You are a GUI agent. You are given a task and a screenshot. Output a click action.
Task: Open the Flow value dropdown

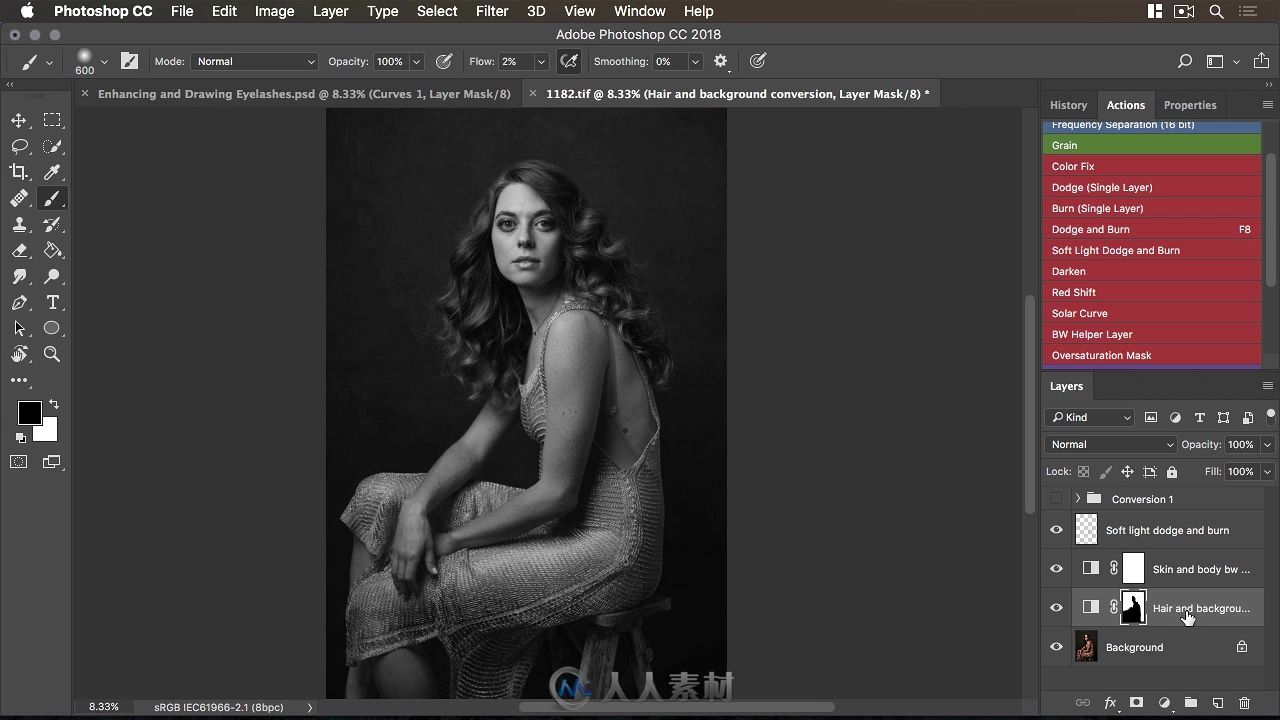[x=541, y=61]
